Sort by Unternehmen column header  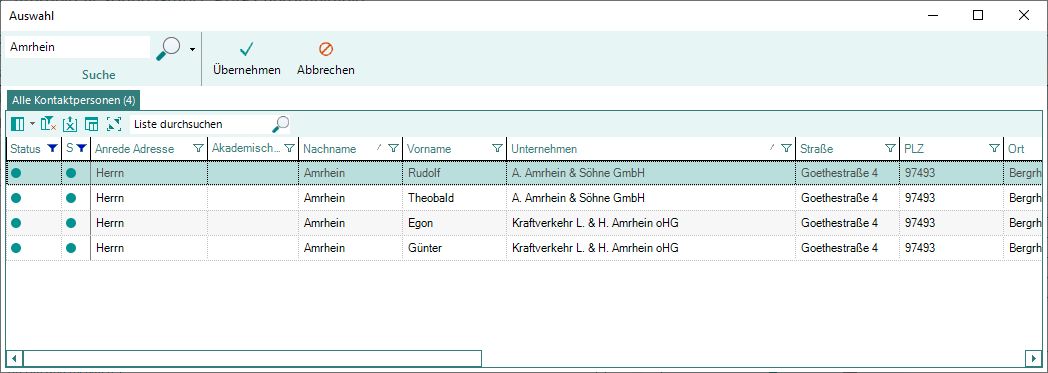544,149
